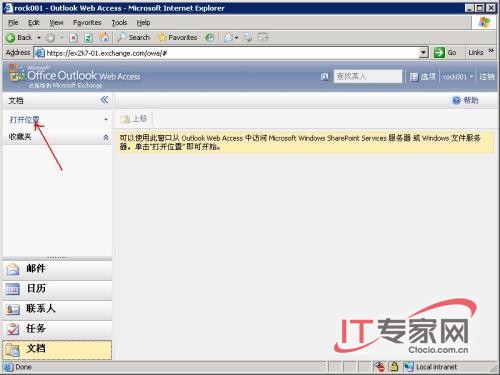Click the Search magnifier toolbar button
The height and width of the screenshot is (375, 500).
click(x=134, y=37)
